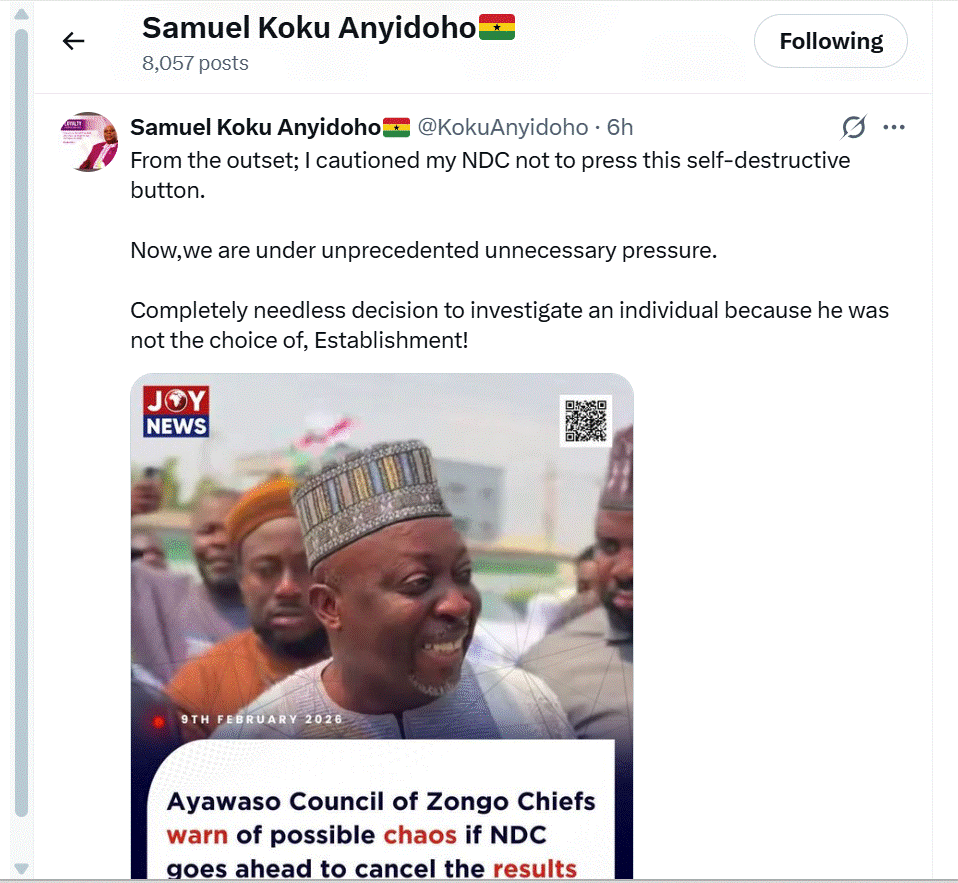Go back using the left arrow
Viewport: 958px width, 883px height.
point(74,41)
